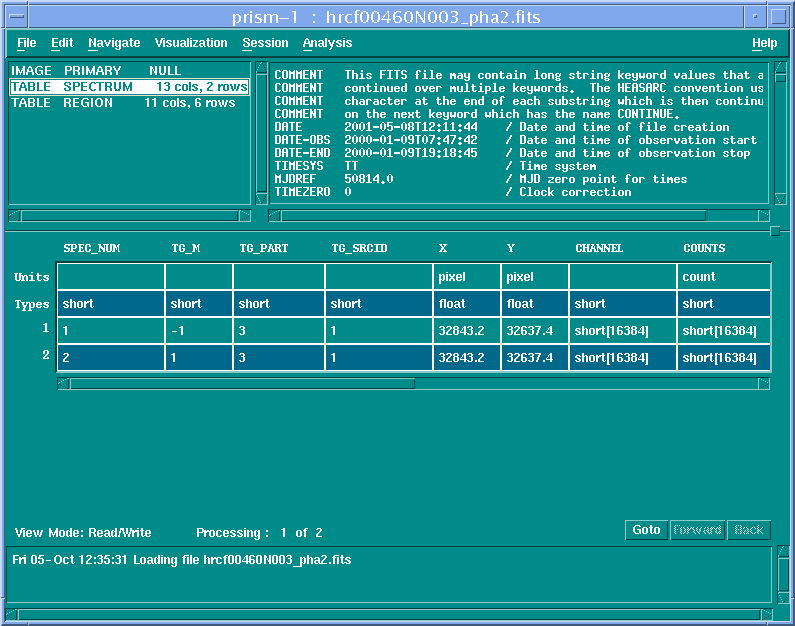Viewport: 795px width, 626px height.
Task: Open the Help menu
Action: (x=764, y=43)
